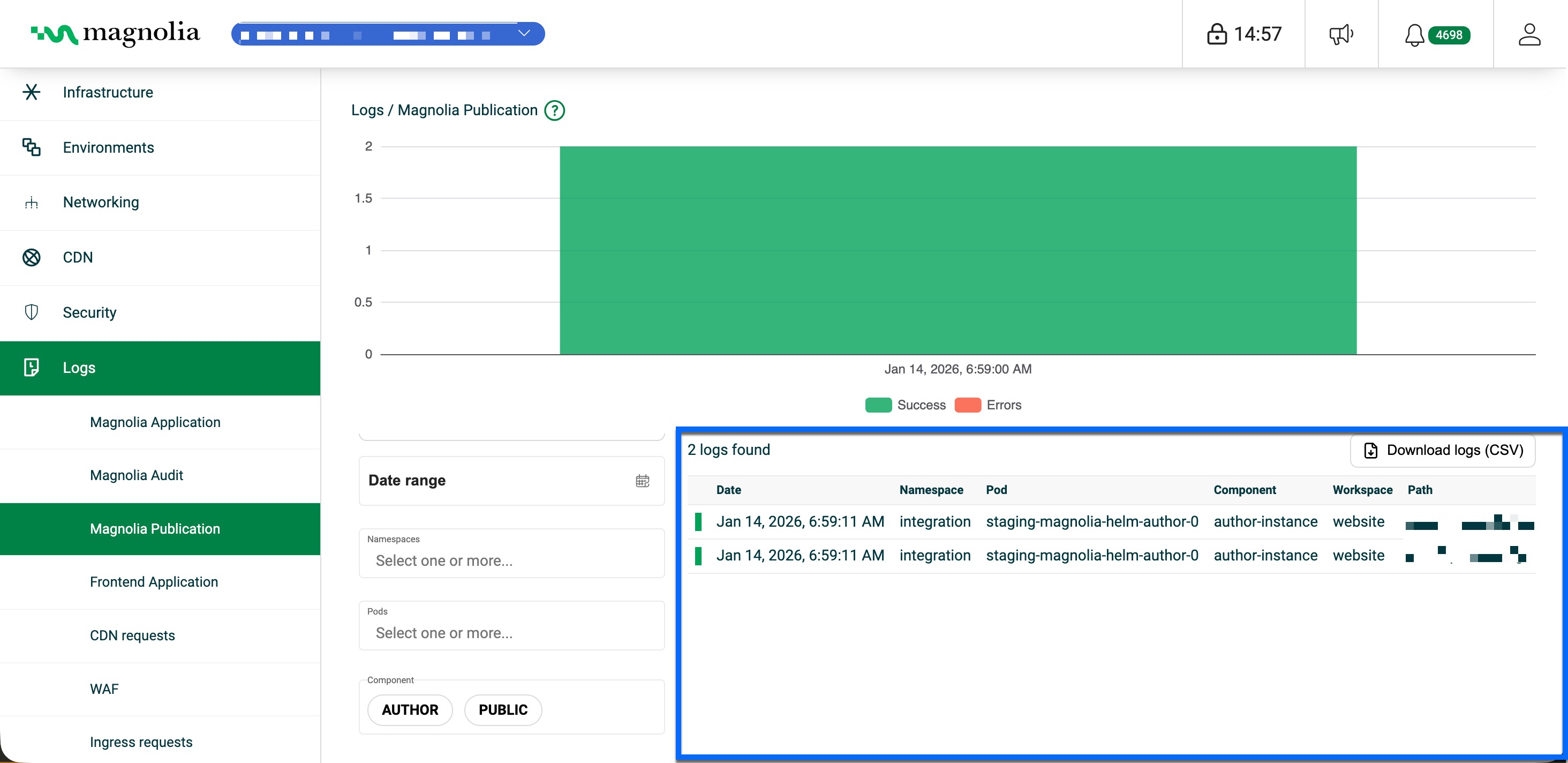Open the notifications bell showing 4698

coord(1414,35)
